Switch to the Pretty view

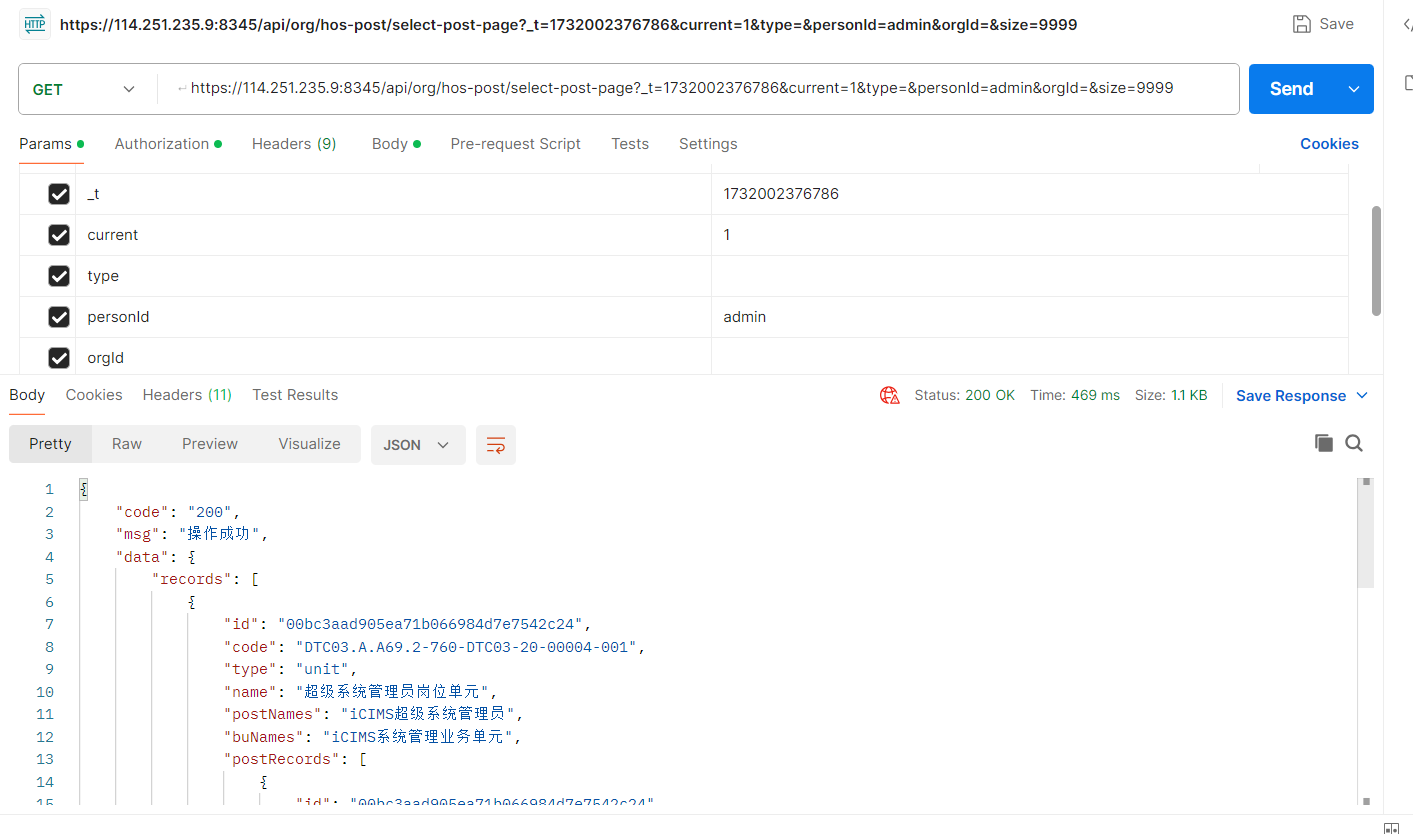50,444
